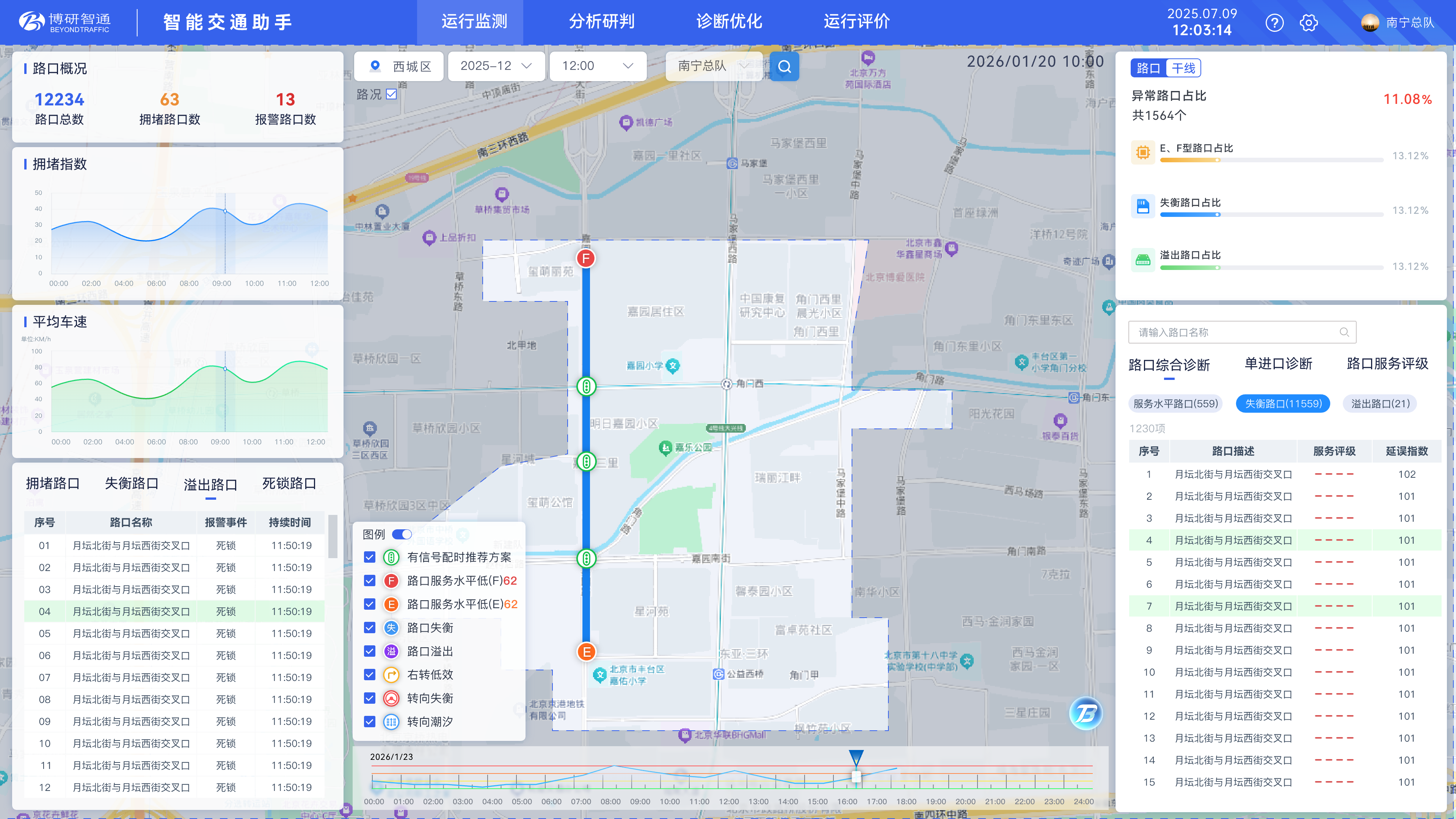The image size is (1456, 819).
Task: Click the left alarm table scrollbar
Action: click(x=333, y=537)
